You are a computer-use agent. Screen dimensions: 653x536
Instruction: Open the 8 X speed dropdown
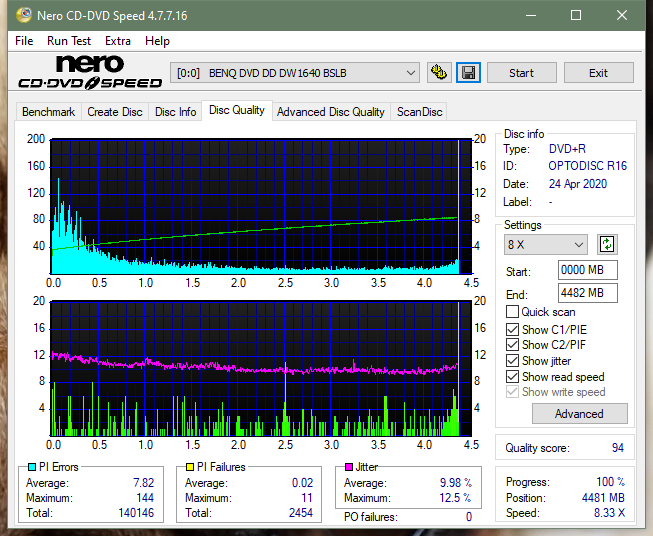click(546, 244)
